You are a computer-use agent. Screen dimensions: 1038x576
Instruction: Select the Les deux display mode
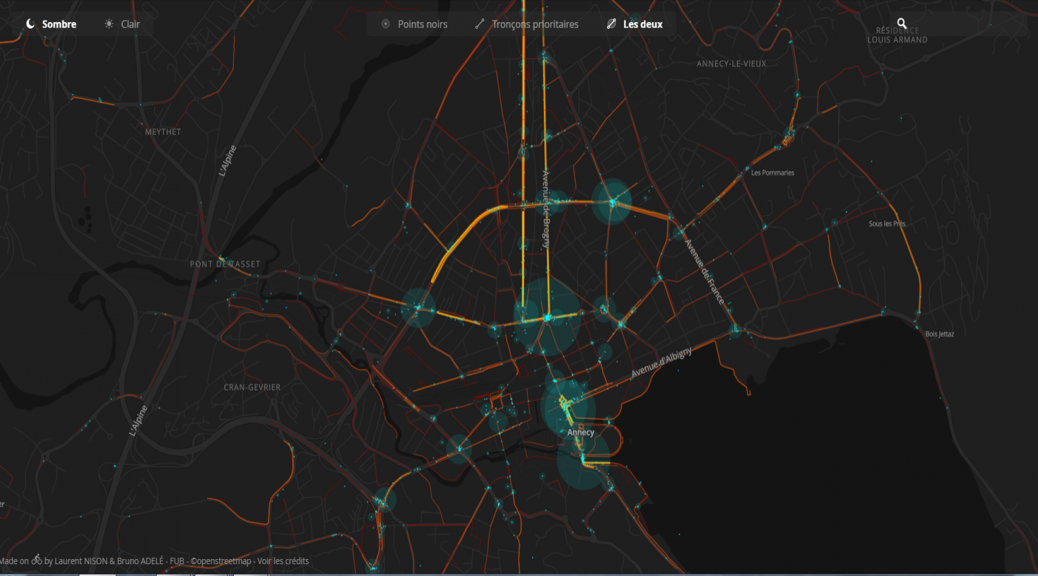tap(635, 24)
